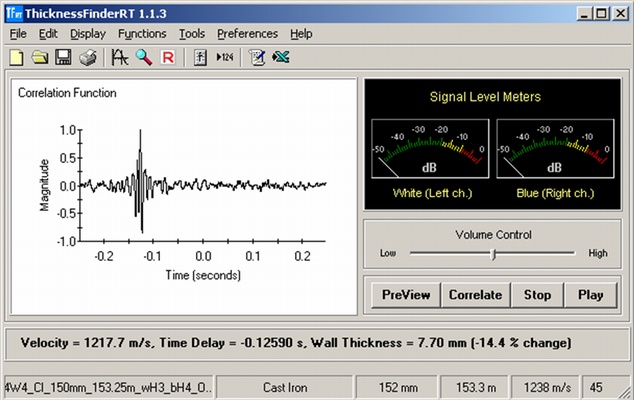
Task: Print with the printer toolbar icon
Action: tap(87, 58)
